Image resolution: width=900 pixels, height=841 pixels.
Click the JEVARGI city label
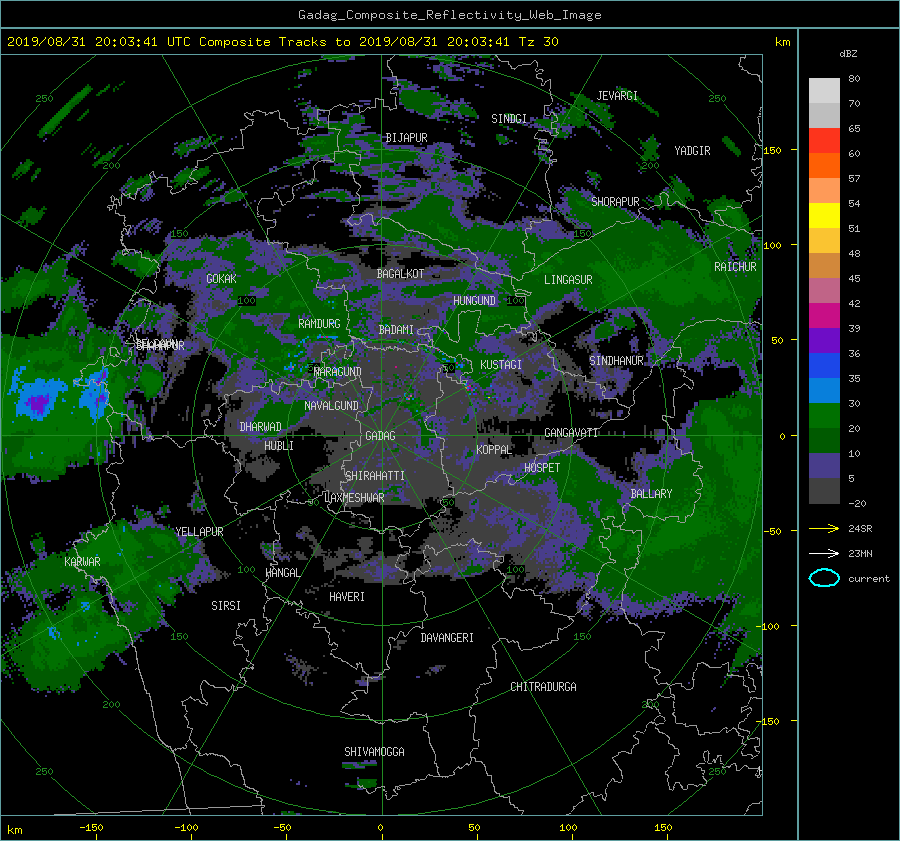click(617, 96)
